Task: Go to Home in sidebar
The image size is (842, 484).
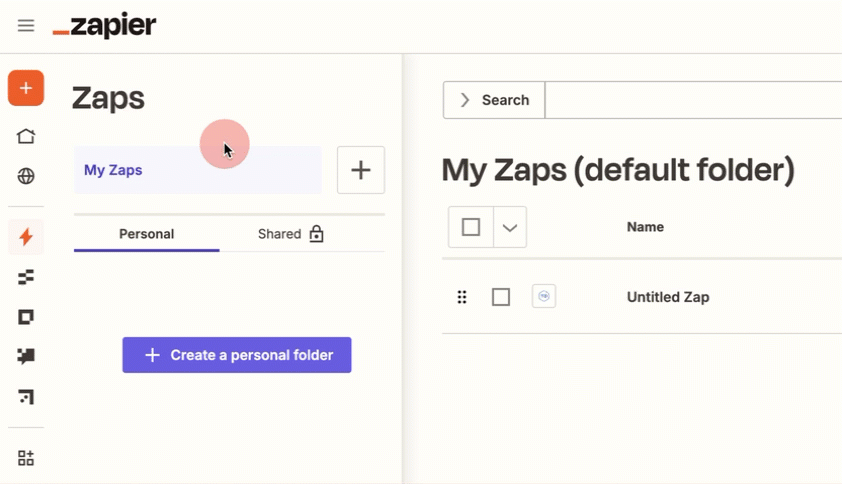Action: click(x=26, y=137)
